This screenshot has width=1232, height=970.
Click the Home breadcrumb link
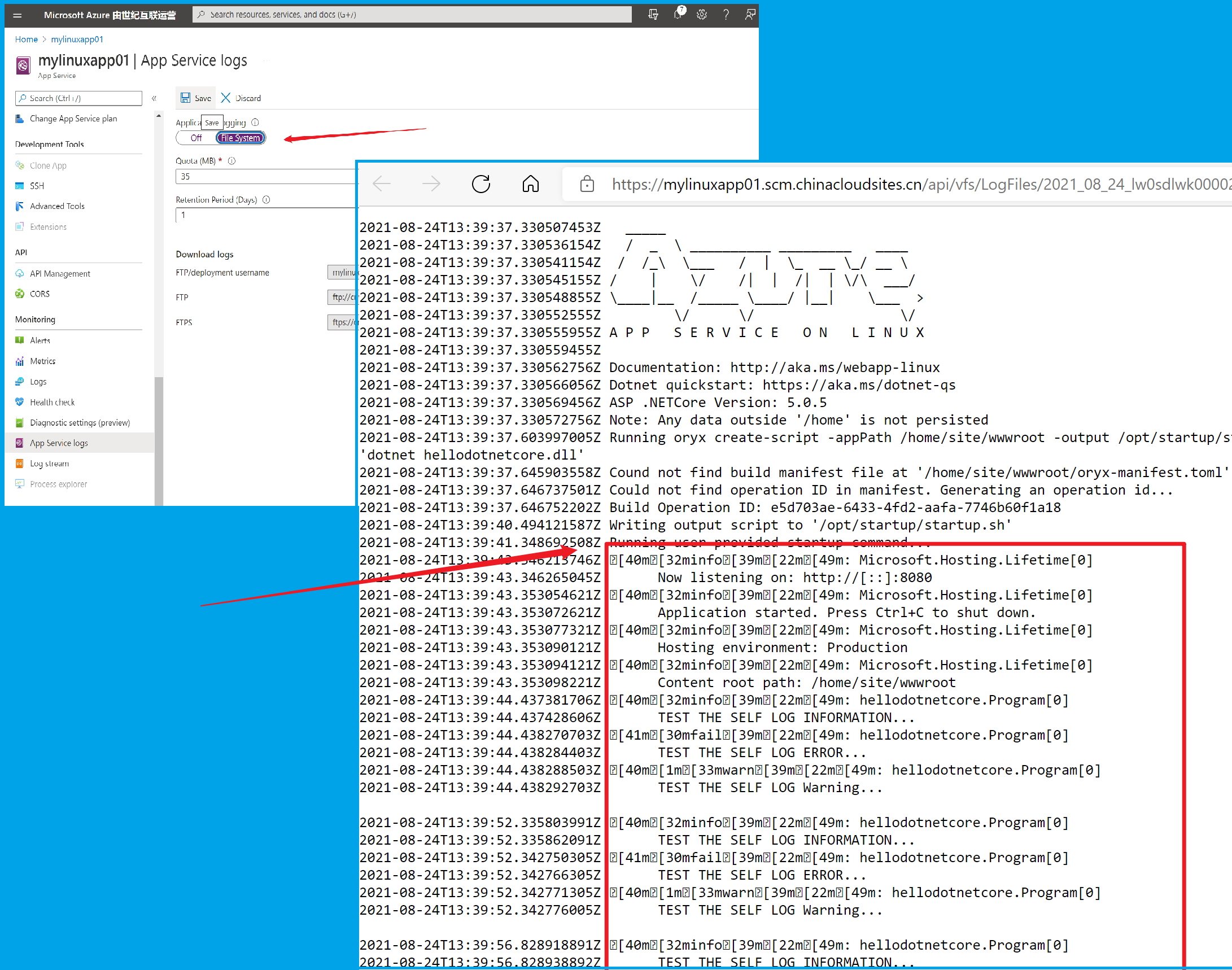tap(26, 39)
